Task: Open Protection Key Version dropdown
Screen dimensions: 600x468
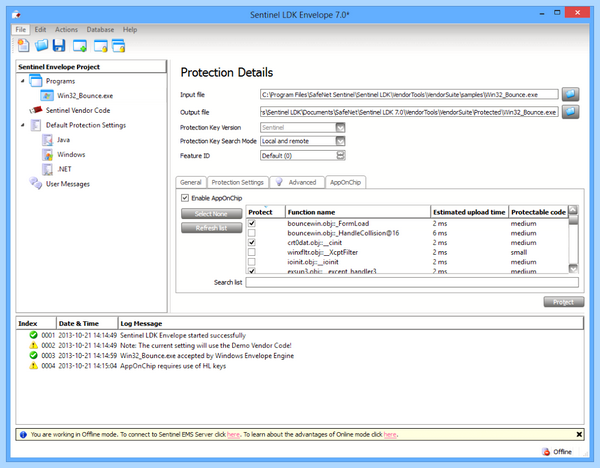Action: click(x=340, y=127)
